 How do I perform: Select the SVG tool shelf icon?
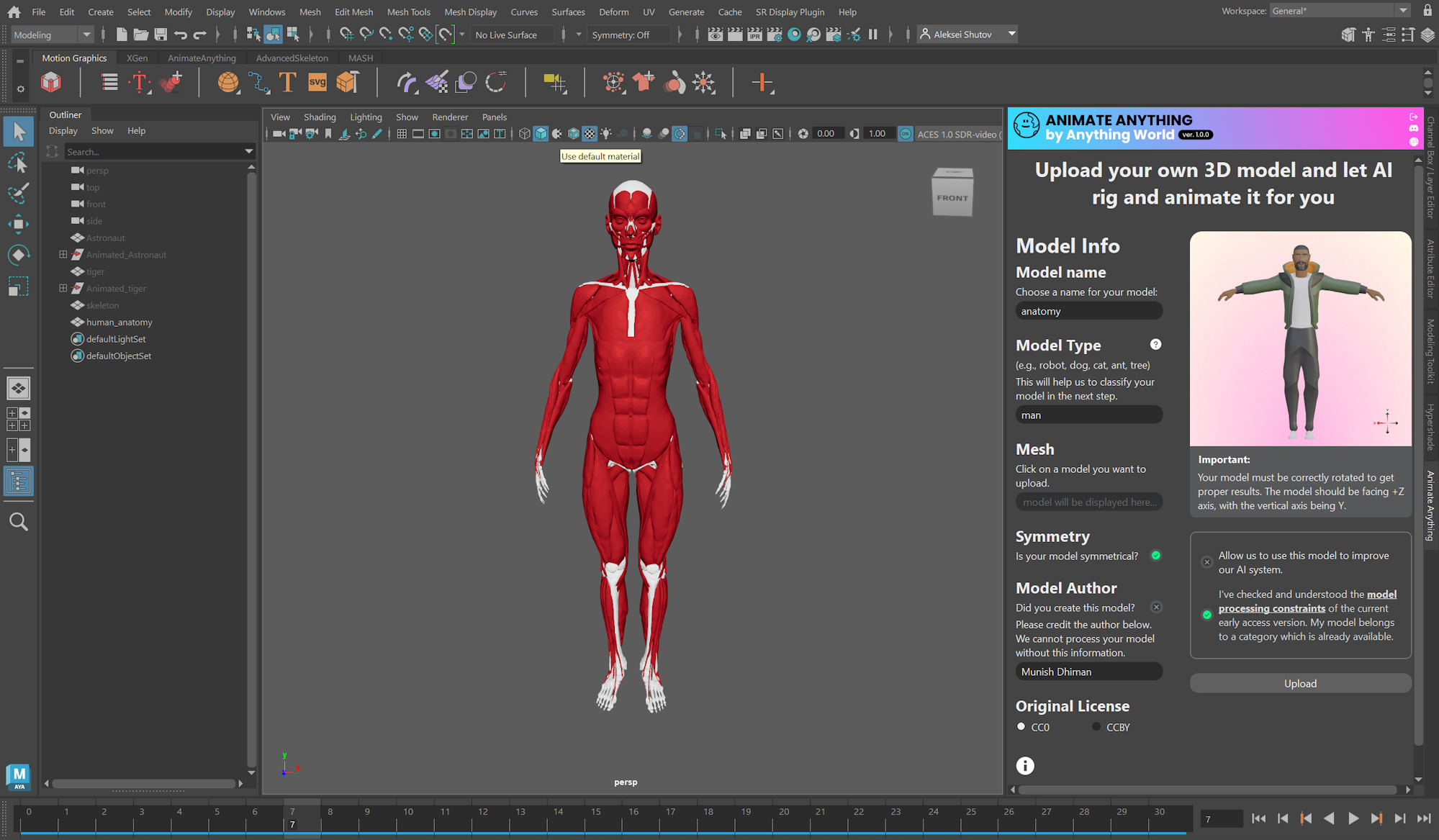coord(317,83)
